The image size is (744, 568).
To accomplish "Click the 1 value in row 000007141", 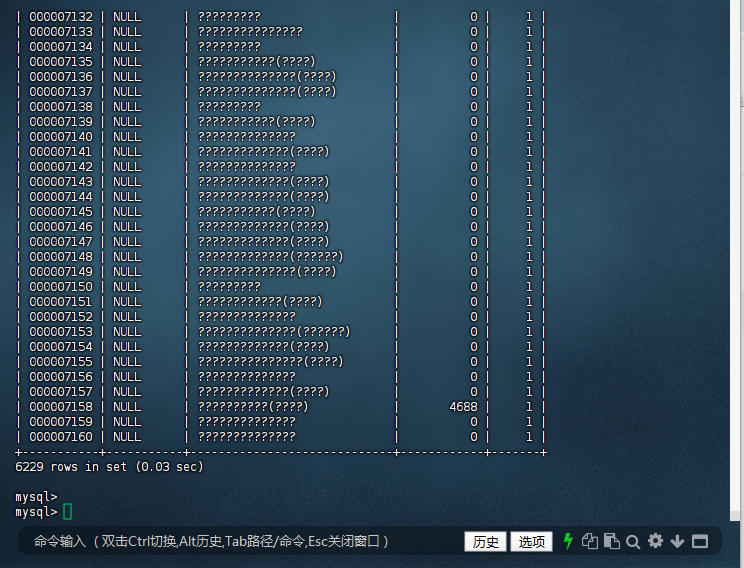I will click(x=529, y=152).
